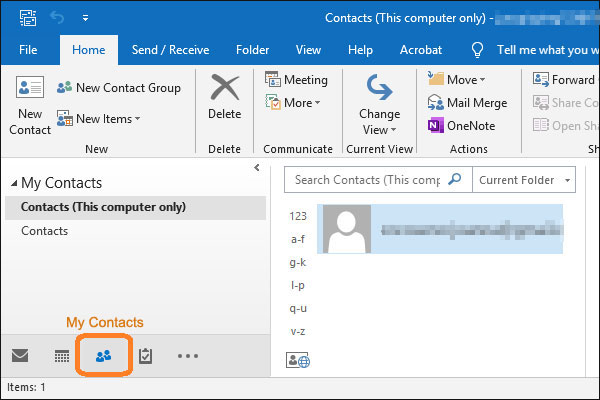Jump to g-k contacts index
Image resolution: width=600 pixels, height=400 pixels.
[x=298, y=263]
